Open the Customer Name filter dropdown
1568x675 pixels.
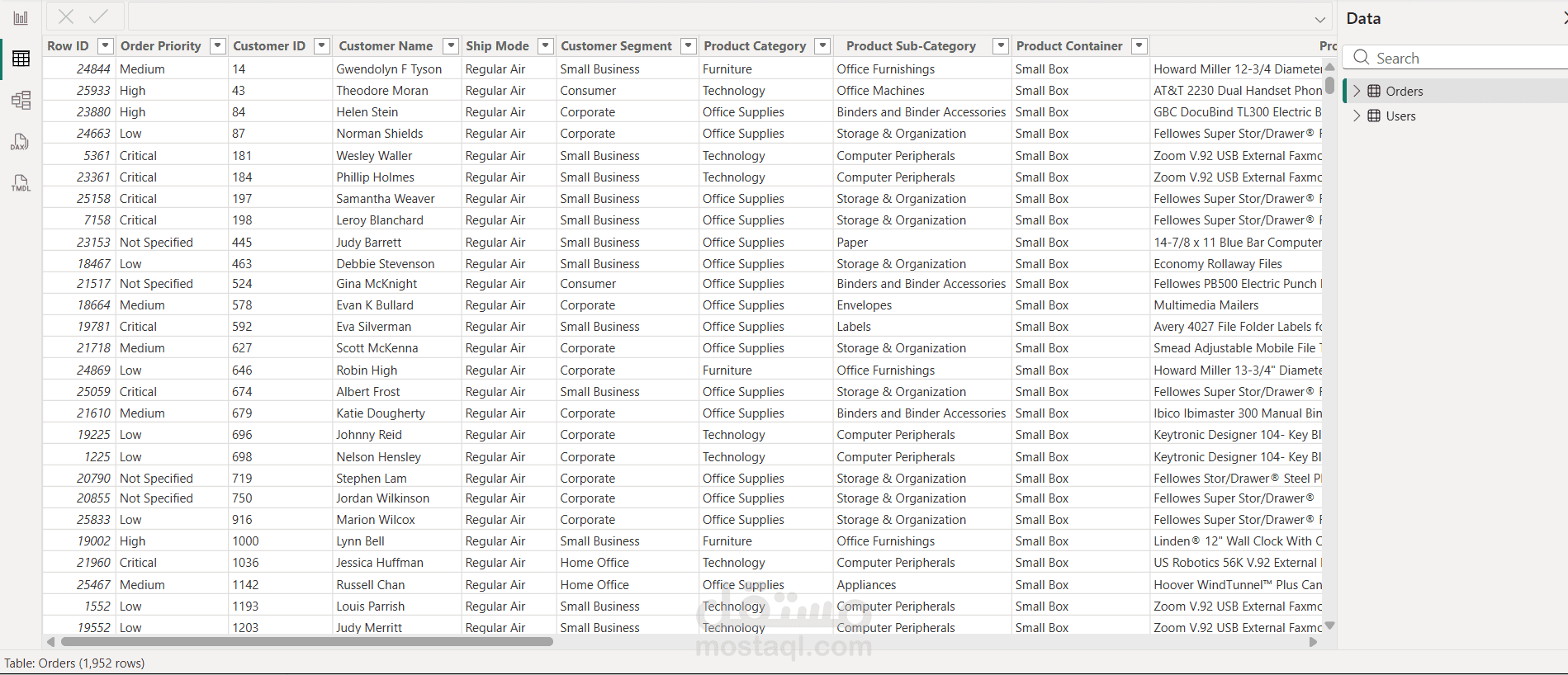tap(451, 46)
